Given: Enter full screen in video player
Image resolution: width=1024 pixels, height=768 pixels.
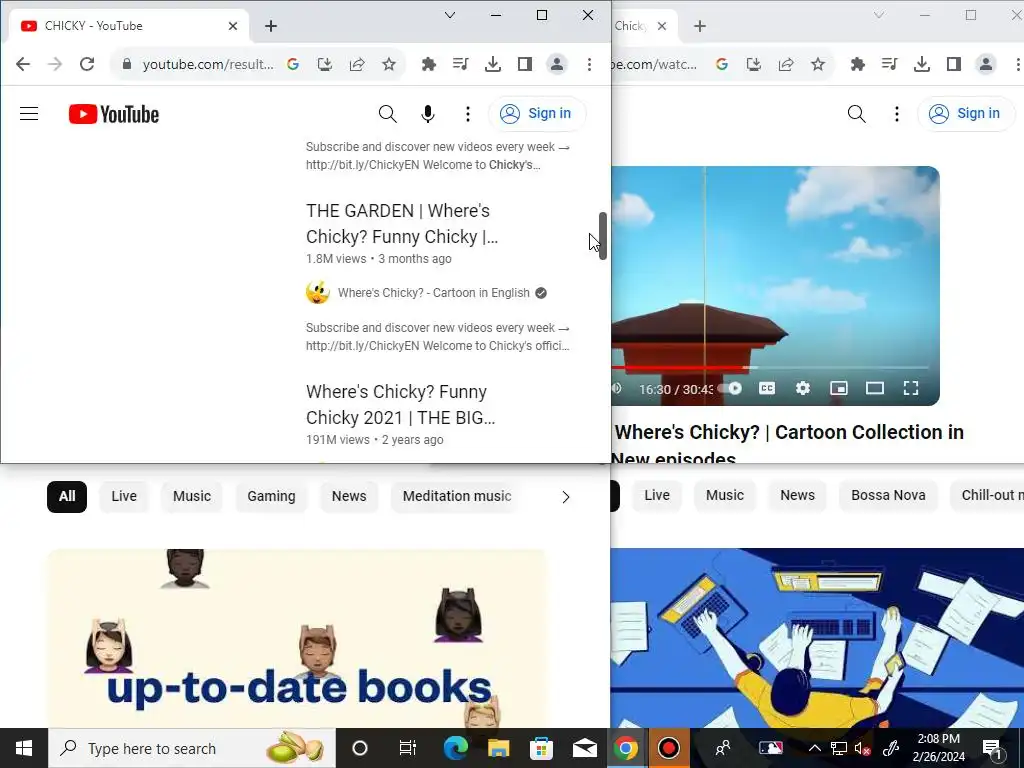Looking at the screenshot, I should coord(911,389).
